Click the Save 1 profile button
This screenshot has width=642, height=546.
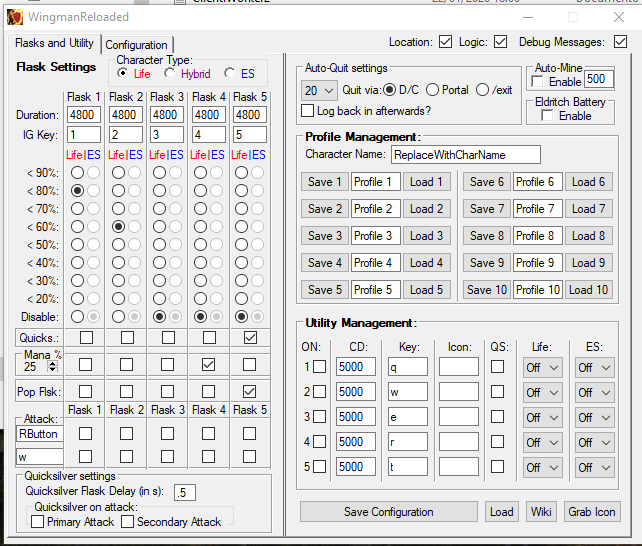pos(325,182)
